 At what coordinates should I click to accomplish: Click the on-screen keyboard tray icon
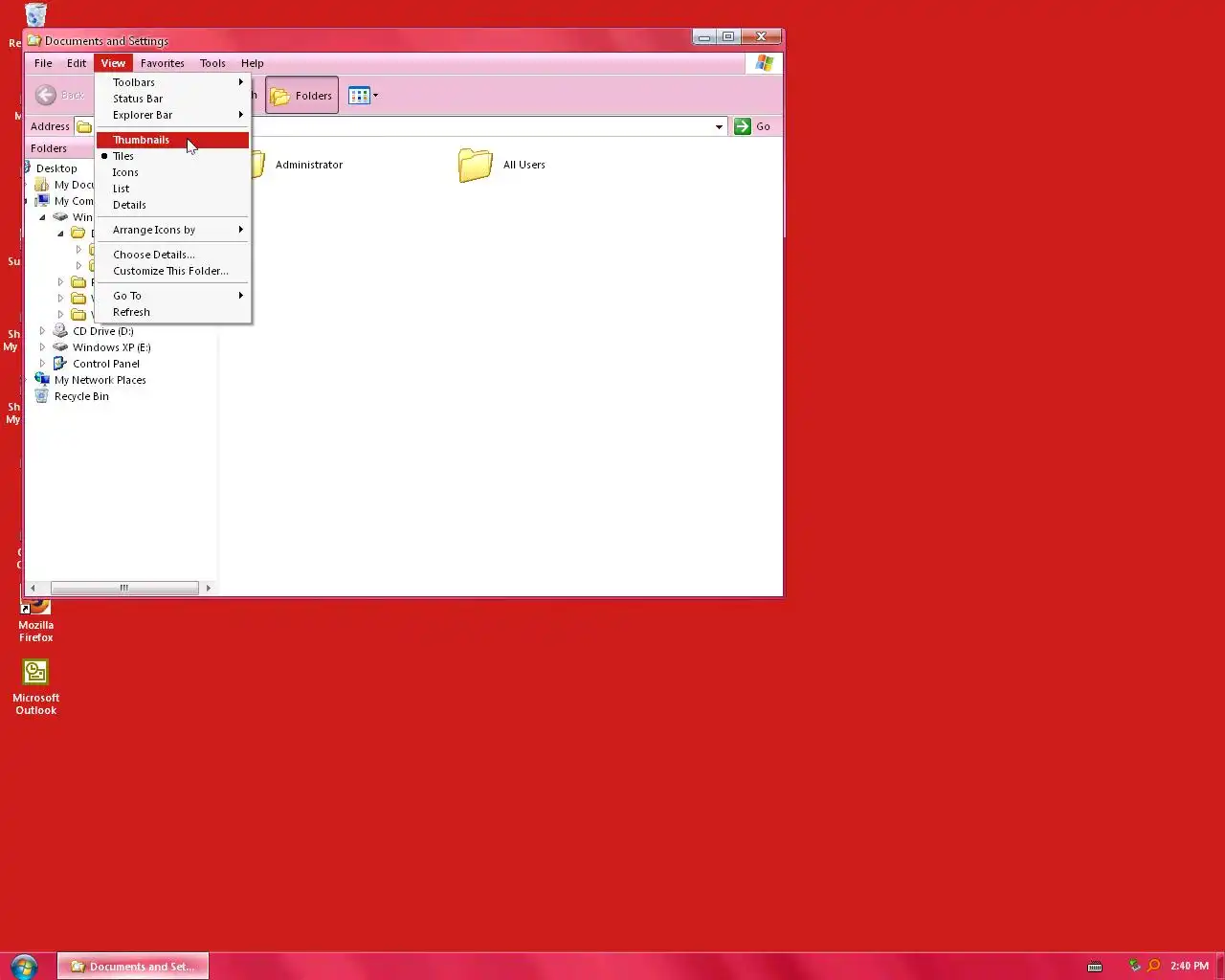click(x=1095, y=967)
